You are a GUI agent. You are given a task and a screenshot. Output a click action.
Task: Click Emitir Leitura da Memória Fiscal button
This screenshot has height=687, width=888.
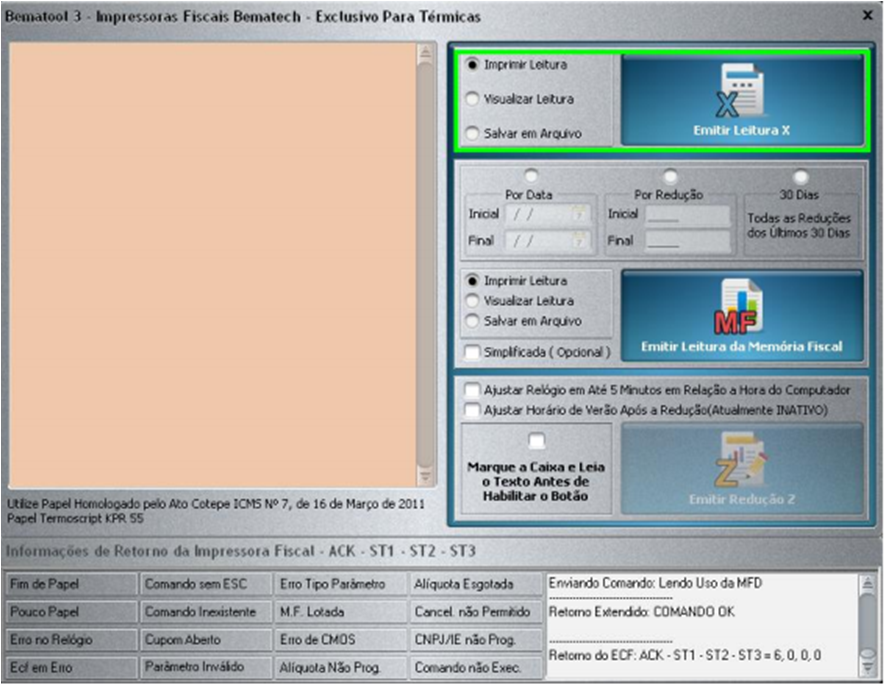point(742,316)
